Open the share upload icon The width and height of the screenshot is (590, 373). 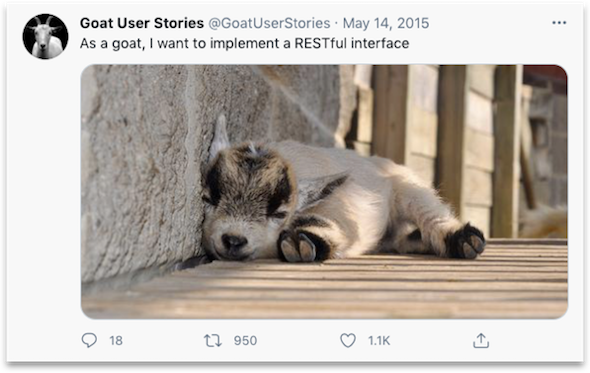coord(481,340)
